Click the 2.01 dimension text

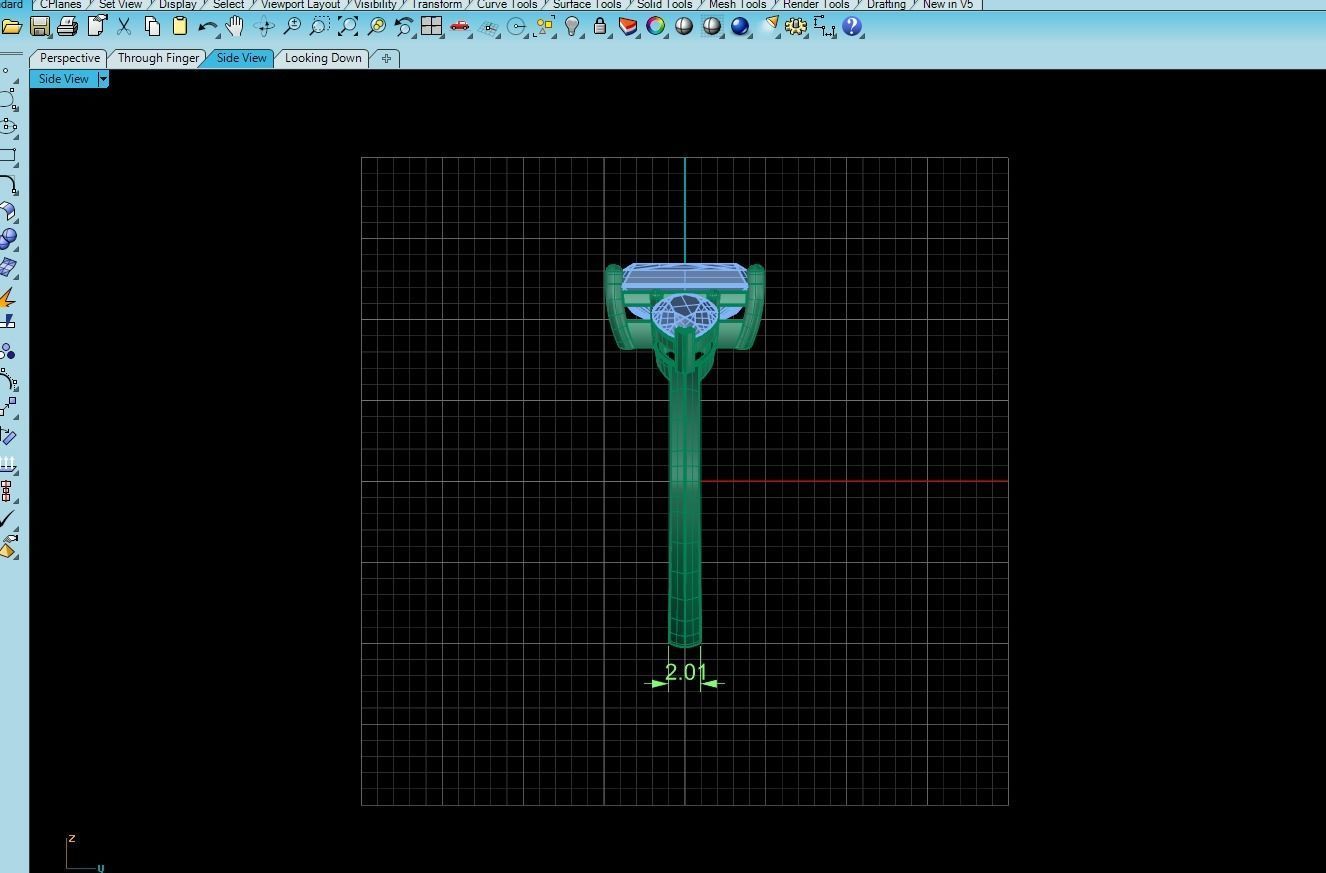686,673
